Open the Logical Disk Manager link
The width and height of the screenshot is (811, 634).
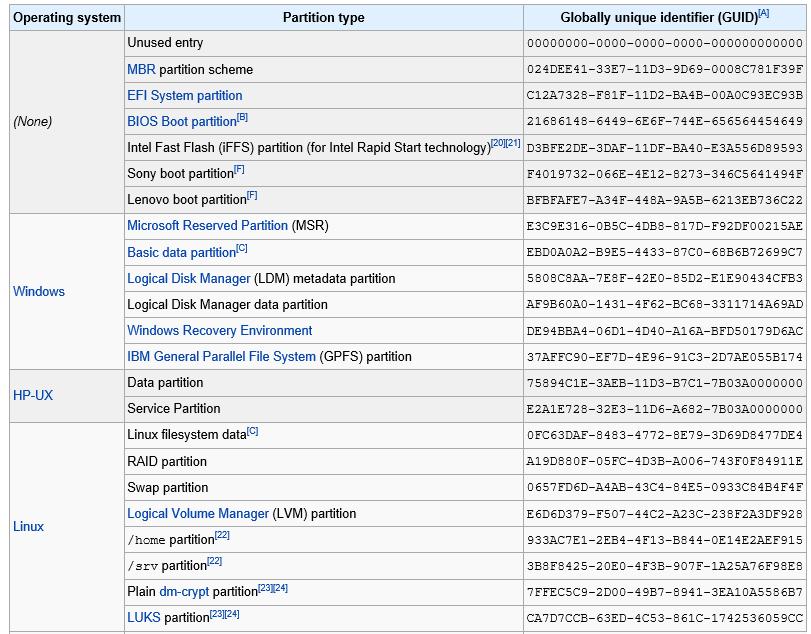189,279
